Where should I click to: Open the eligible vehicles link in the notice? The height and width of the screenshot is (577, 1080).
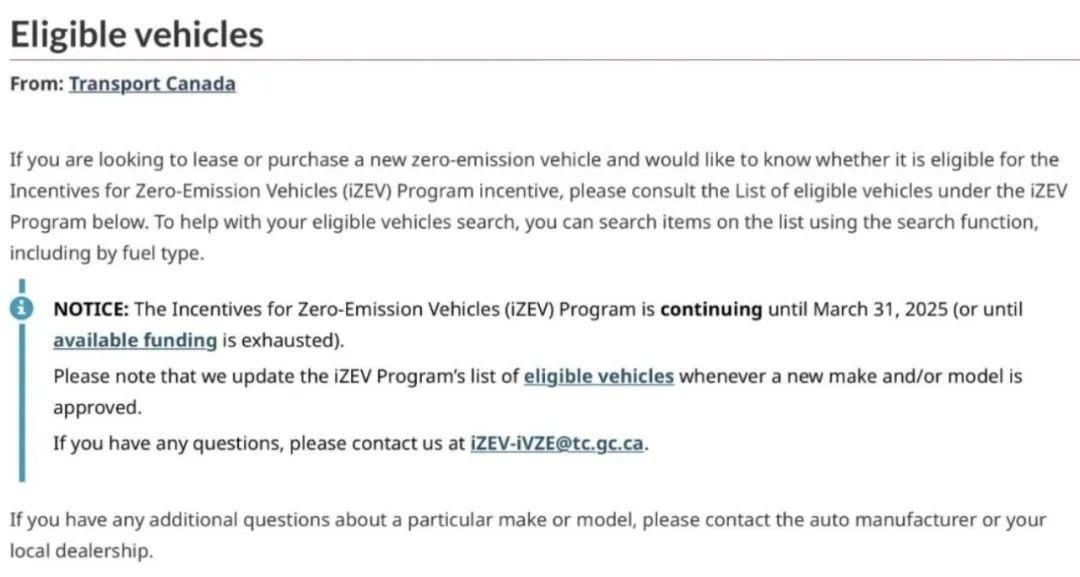click(599, 376)
